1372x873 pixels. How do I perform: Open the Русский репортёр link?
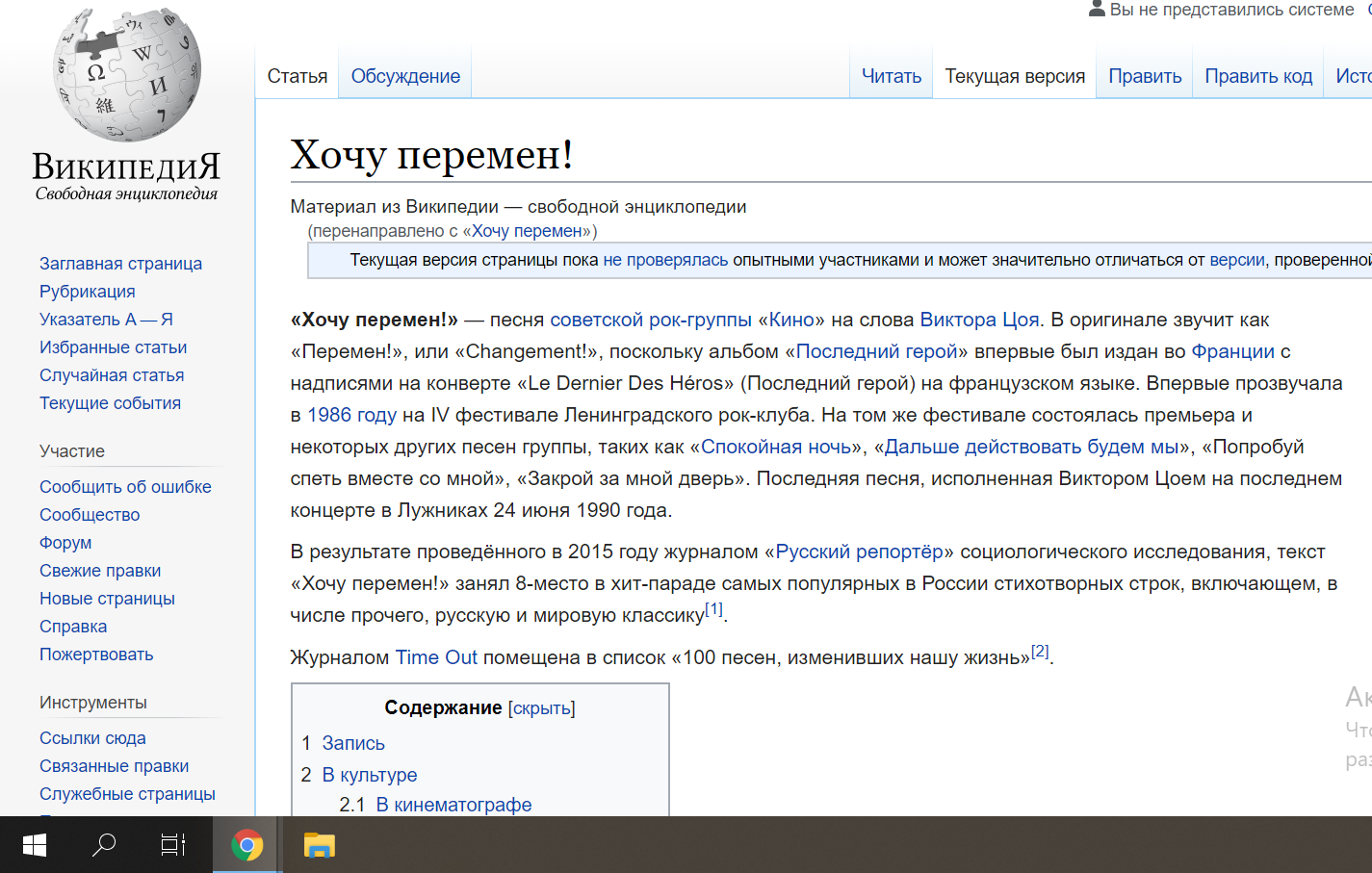pos(860,552)
